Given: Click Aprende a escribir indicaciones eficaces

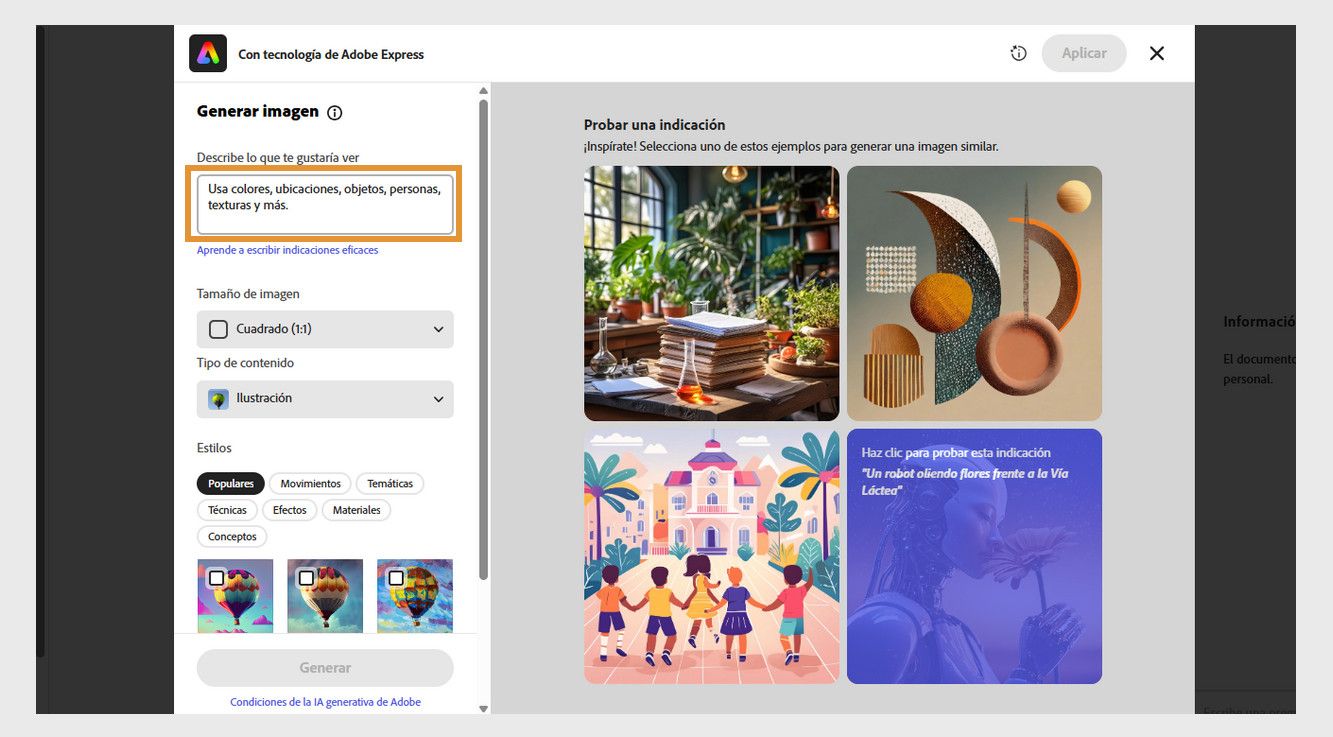Looking at the screenshot, I should pos(287,249).
